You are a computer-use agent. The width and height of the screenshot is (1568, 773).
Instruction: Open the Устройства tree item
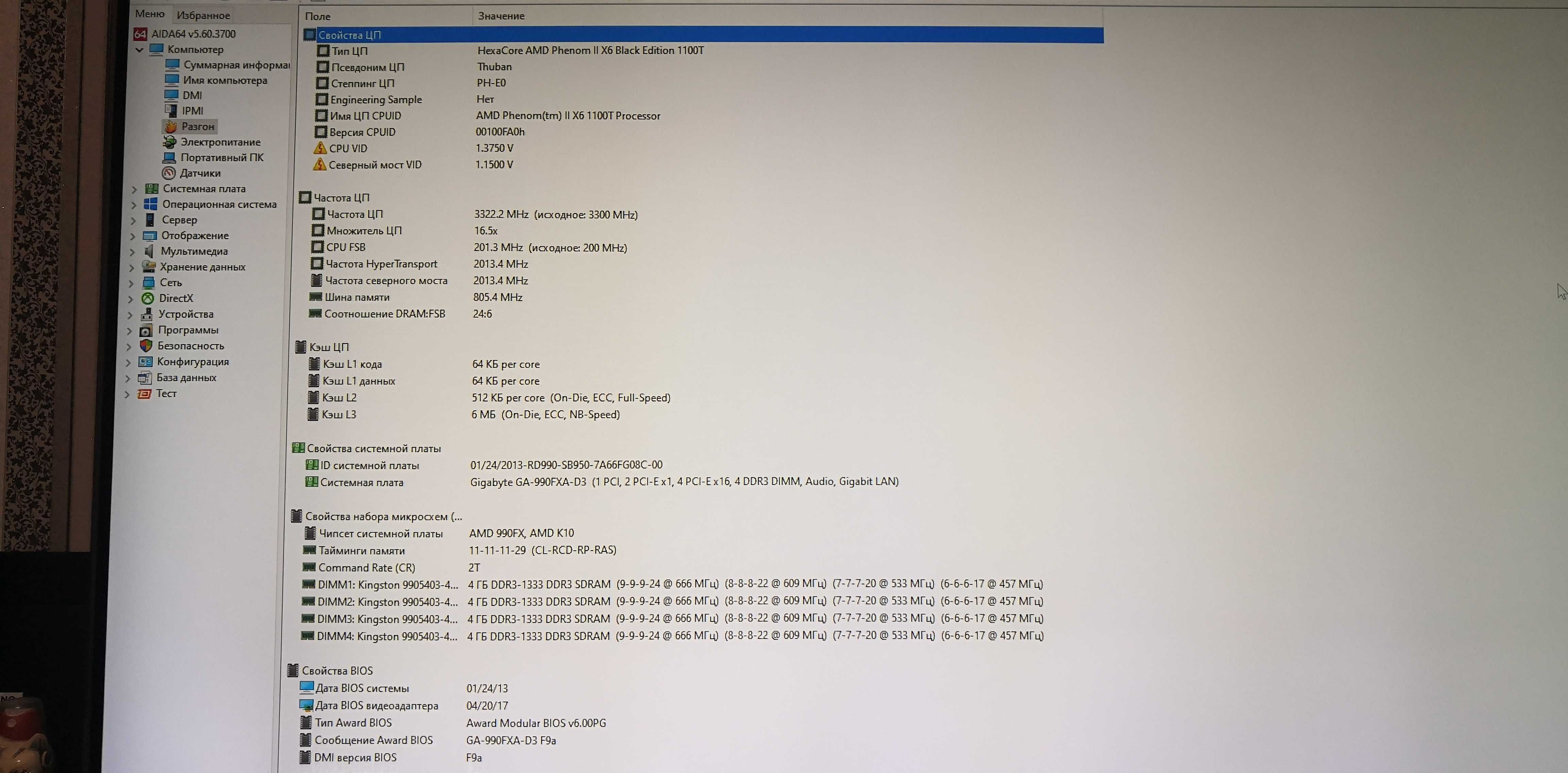186,314
